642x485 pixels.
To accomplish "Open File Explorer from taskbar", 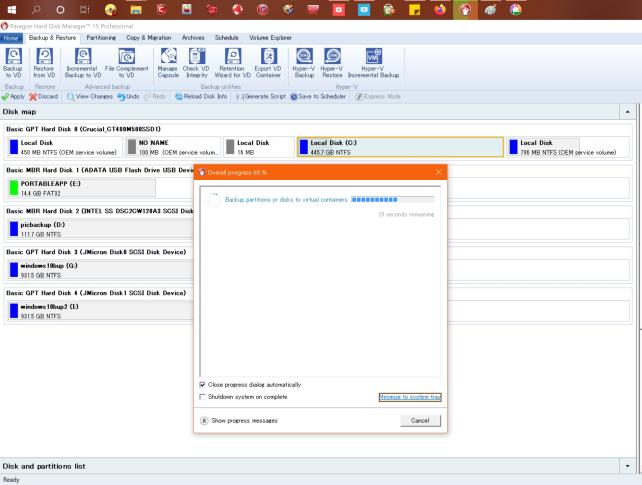I will coord(136,9).
